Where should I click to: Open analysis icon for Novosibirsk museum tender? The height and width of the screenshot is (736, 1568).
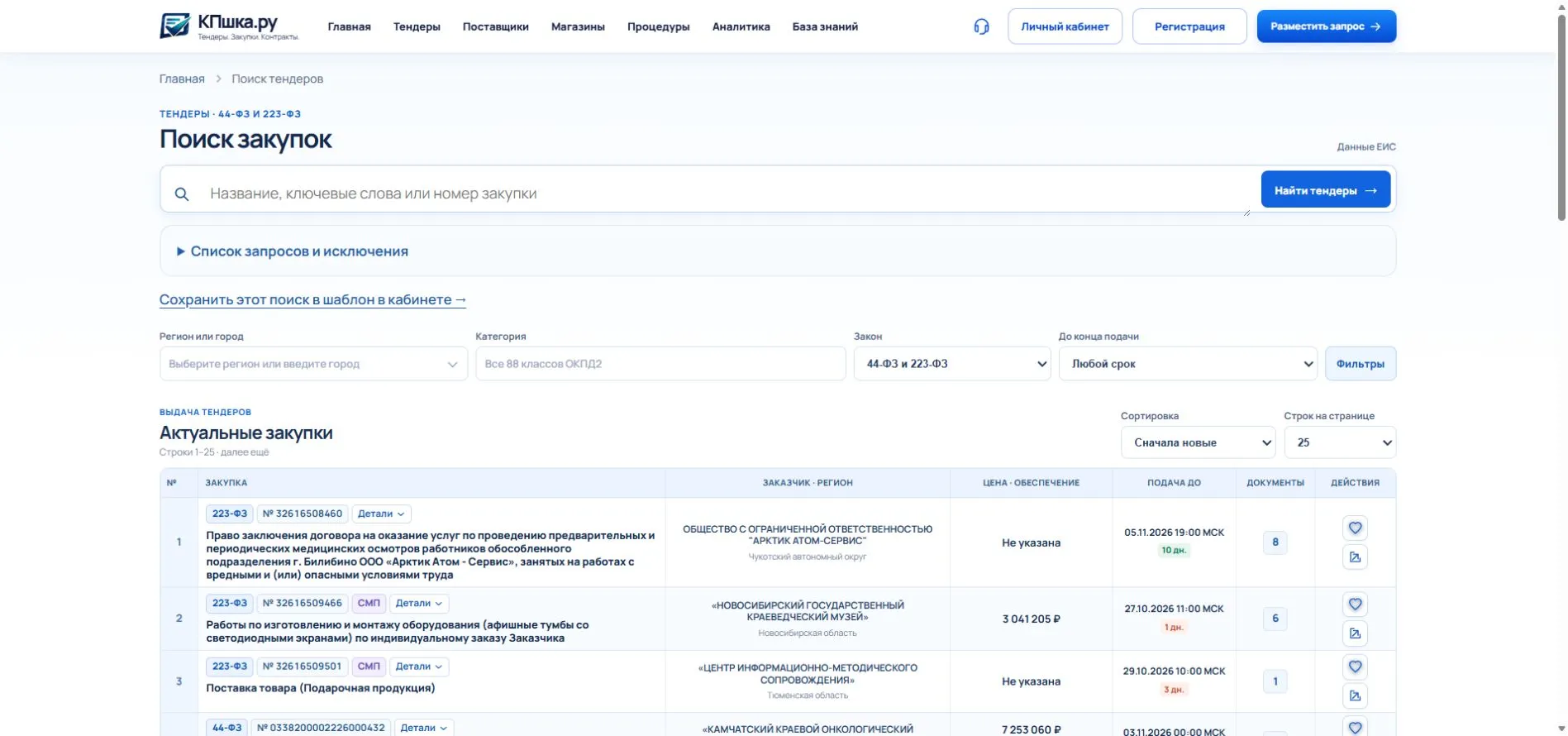point(1355,633)
